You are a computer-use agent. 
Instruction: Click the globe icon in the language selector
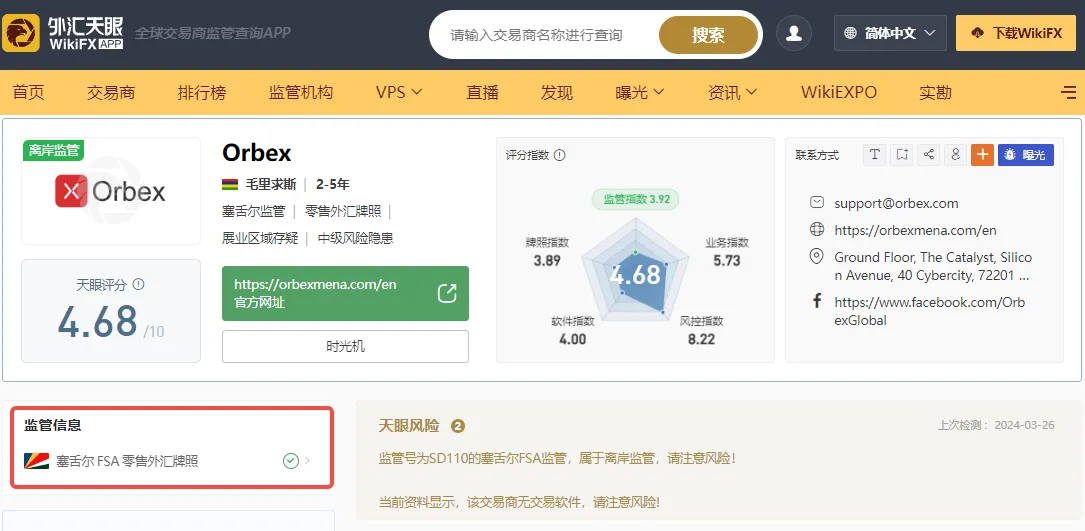pyautogui.click(x=850, y=33)
